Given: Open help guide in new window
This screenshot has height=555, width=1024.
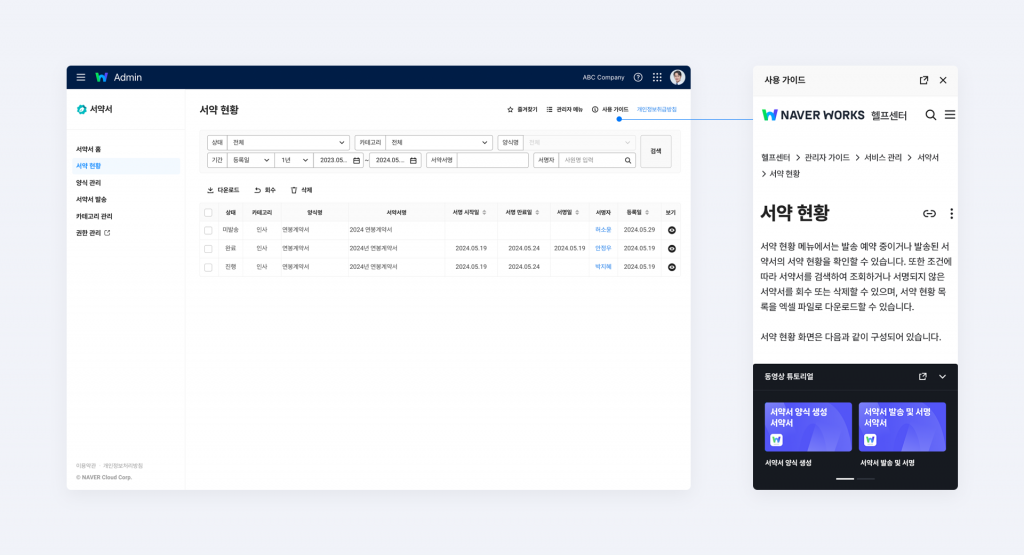Looking at the screenshot, I should click(923, 80).
